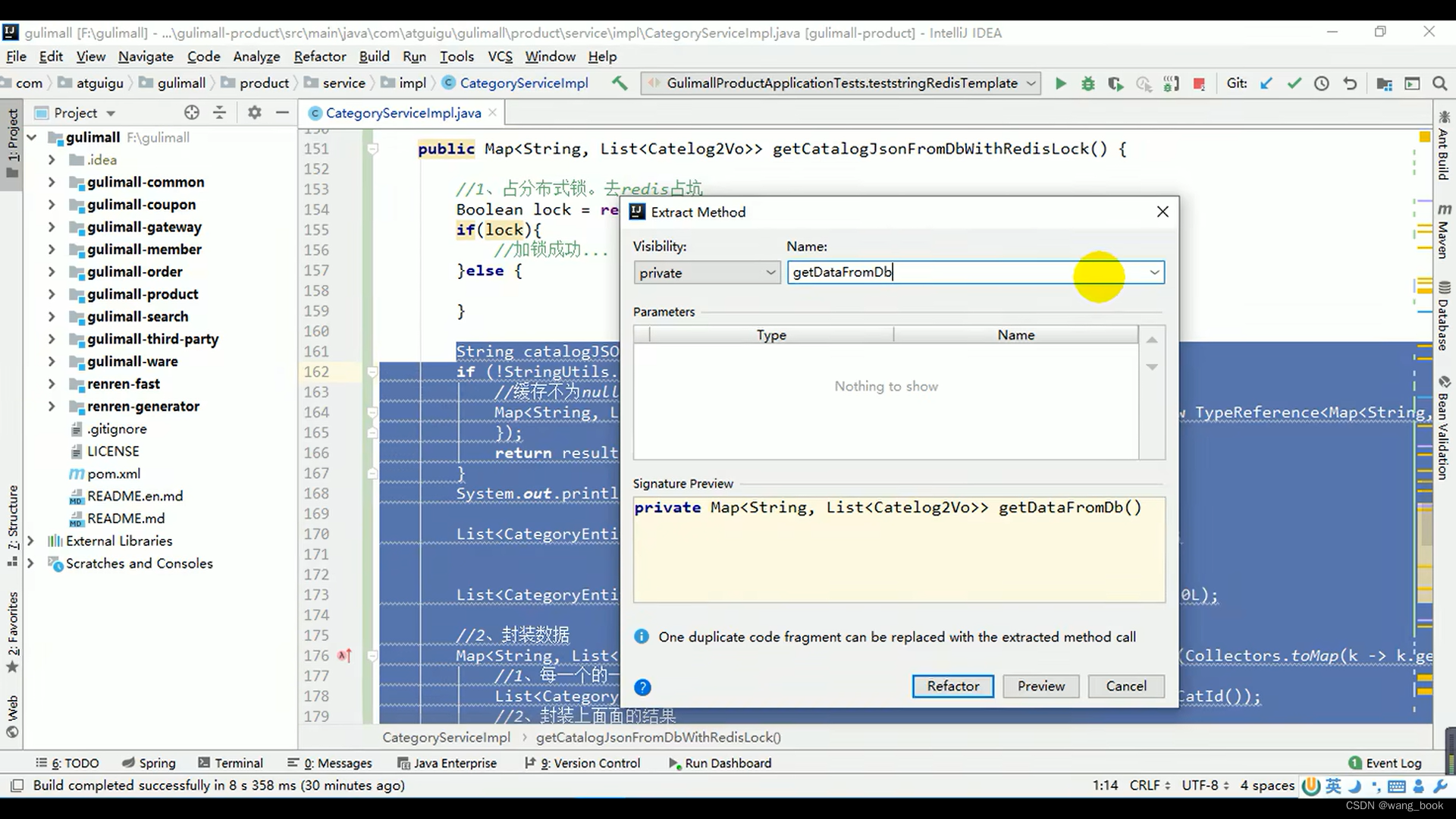Open help for the Extract Method dialog

click(642, 687)
